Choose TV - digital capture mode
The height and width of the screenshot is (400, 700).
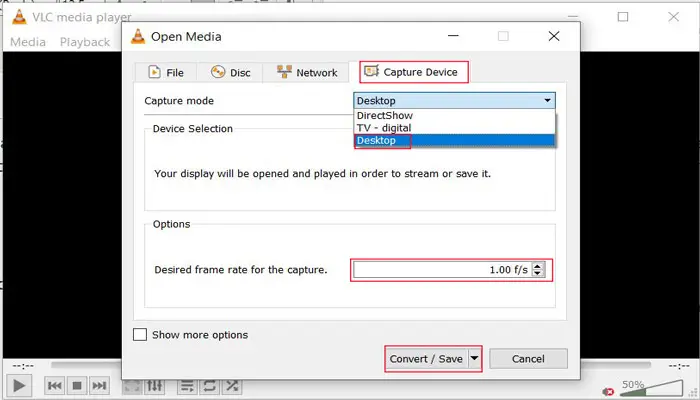pyautogui.click(x=385, y=128)
